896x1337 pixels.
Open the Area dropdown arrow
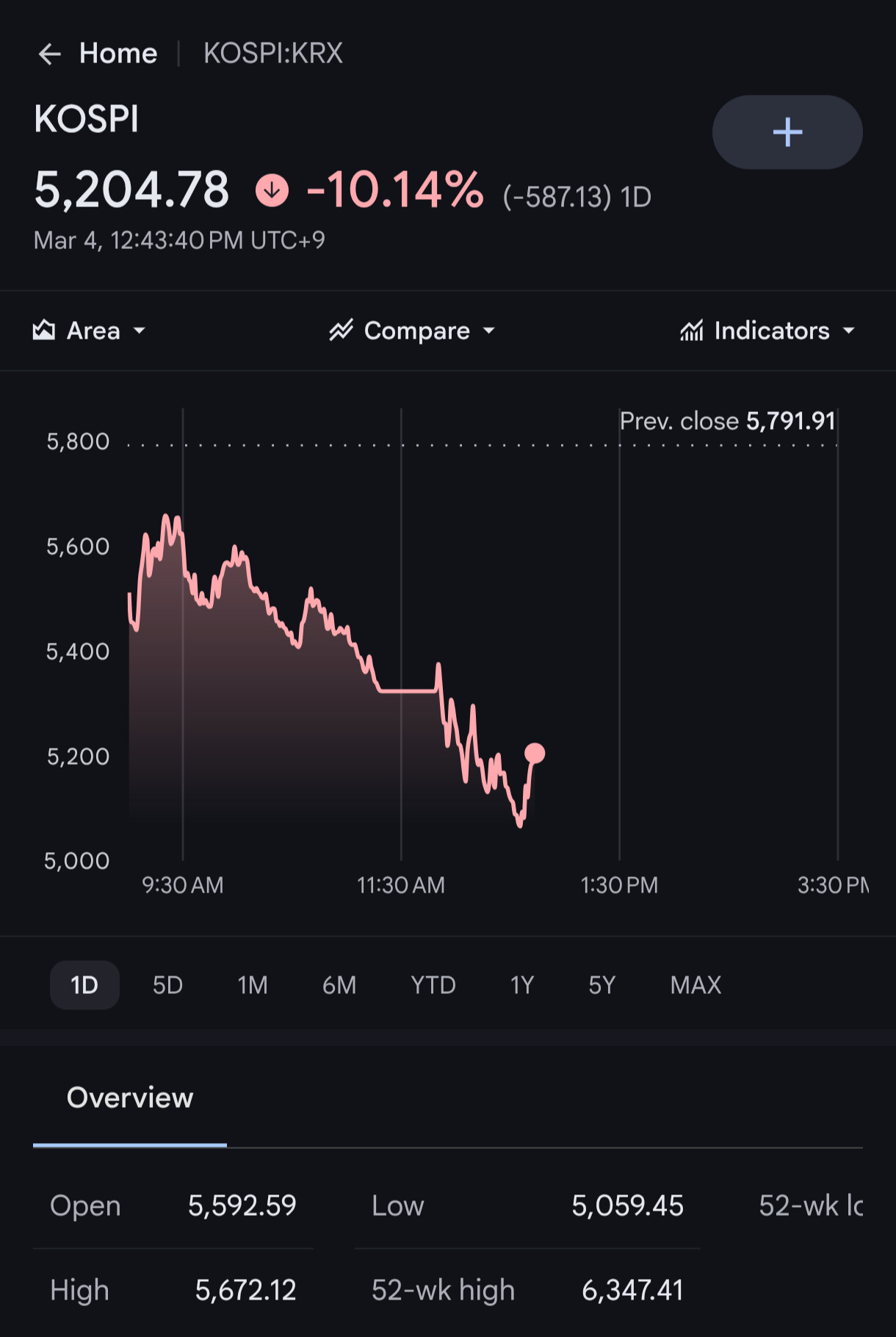(x=139, y=331)
